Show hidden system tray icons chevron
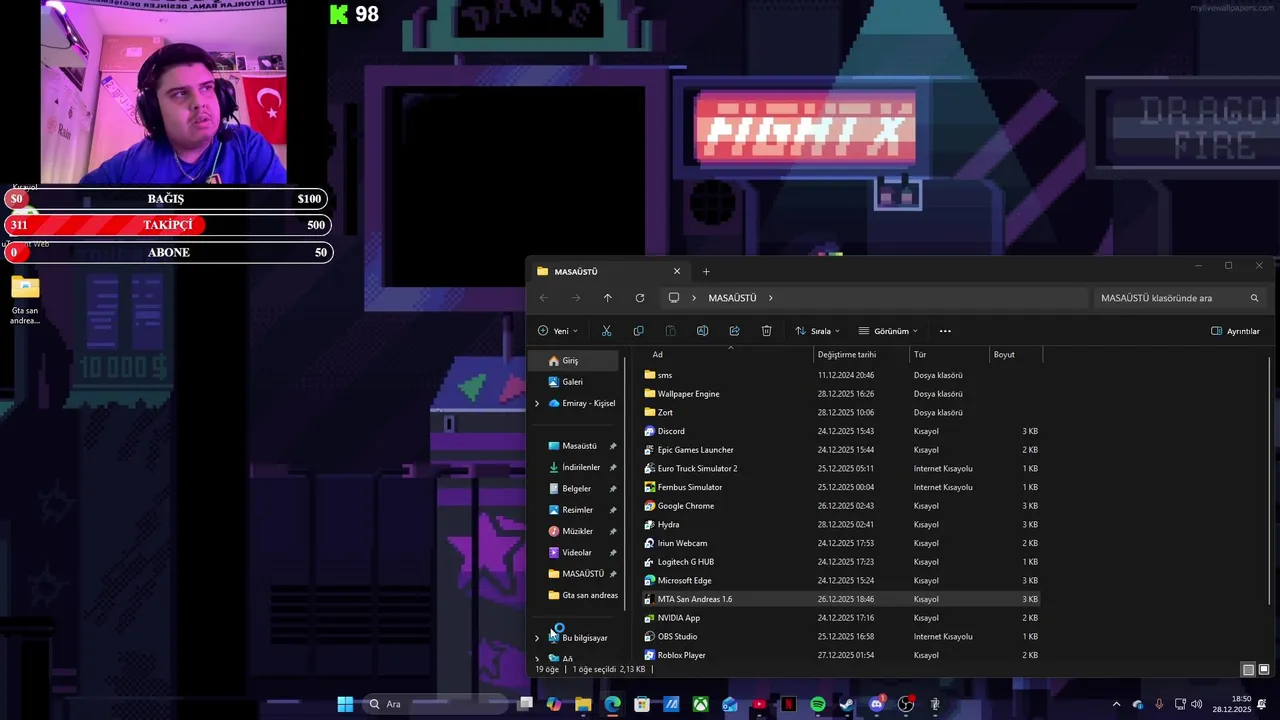Viewport: 1280px width, 720px height. click(x=1117, y=704)
